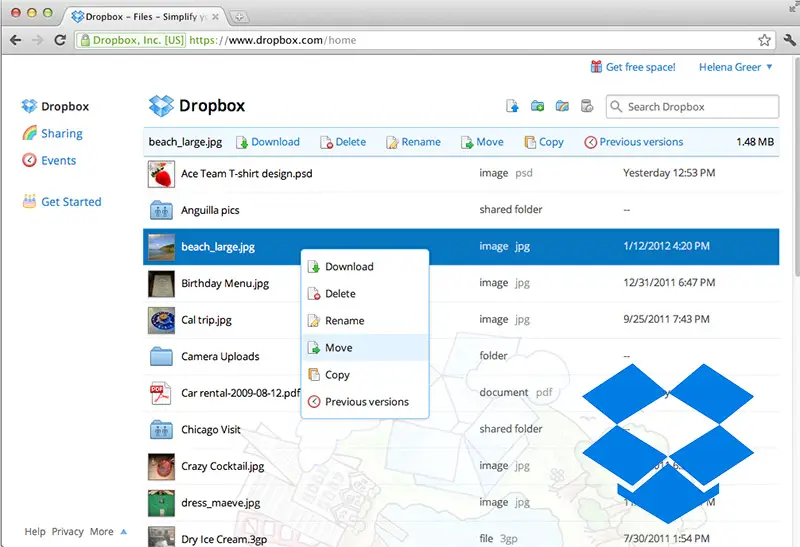800x547 pixels.
Task: Select the Dry Ice Cream.3gp file name
Action: click(x=224, y=539)
